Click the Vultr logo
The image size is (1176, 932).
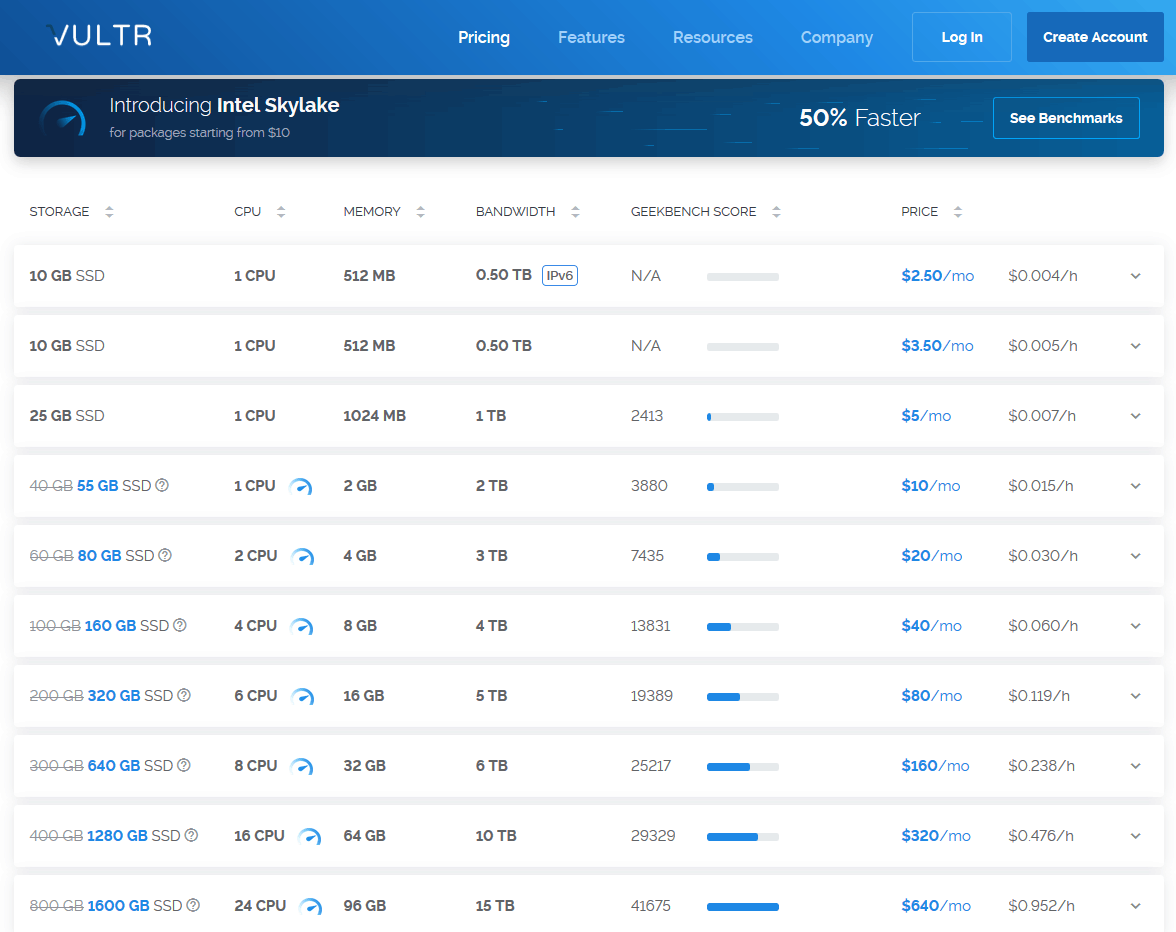(x=99, y=35)
